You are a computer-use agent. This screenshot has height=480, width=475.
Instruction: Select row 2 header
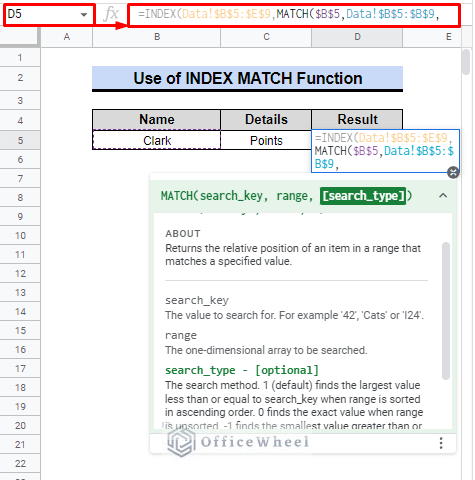(x=20, y=78)
